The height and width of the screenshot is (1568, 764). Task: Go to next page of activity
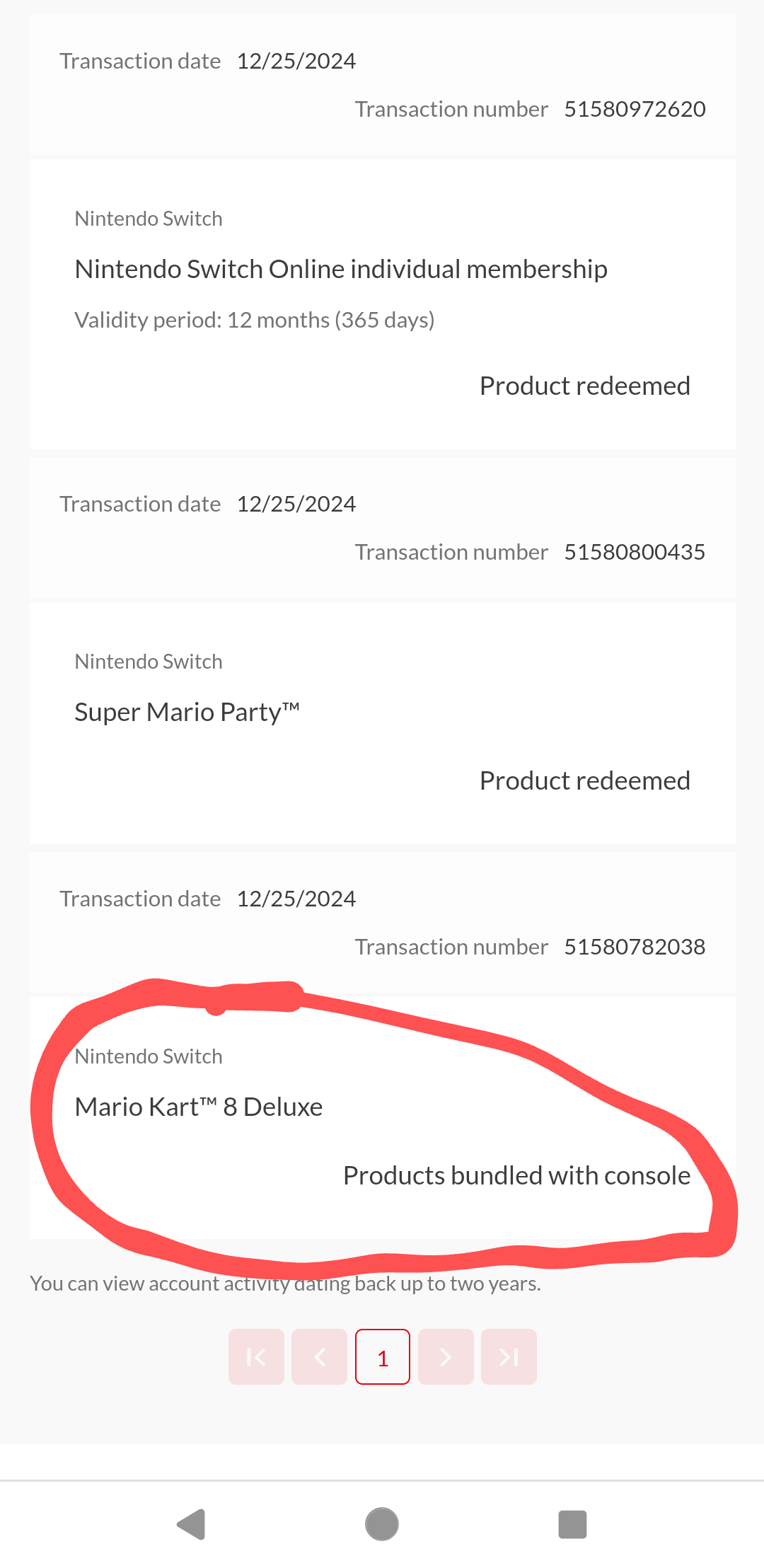click(x=446, y=1356)
